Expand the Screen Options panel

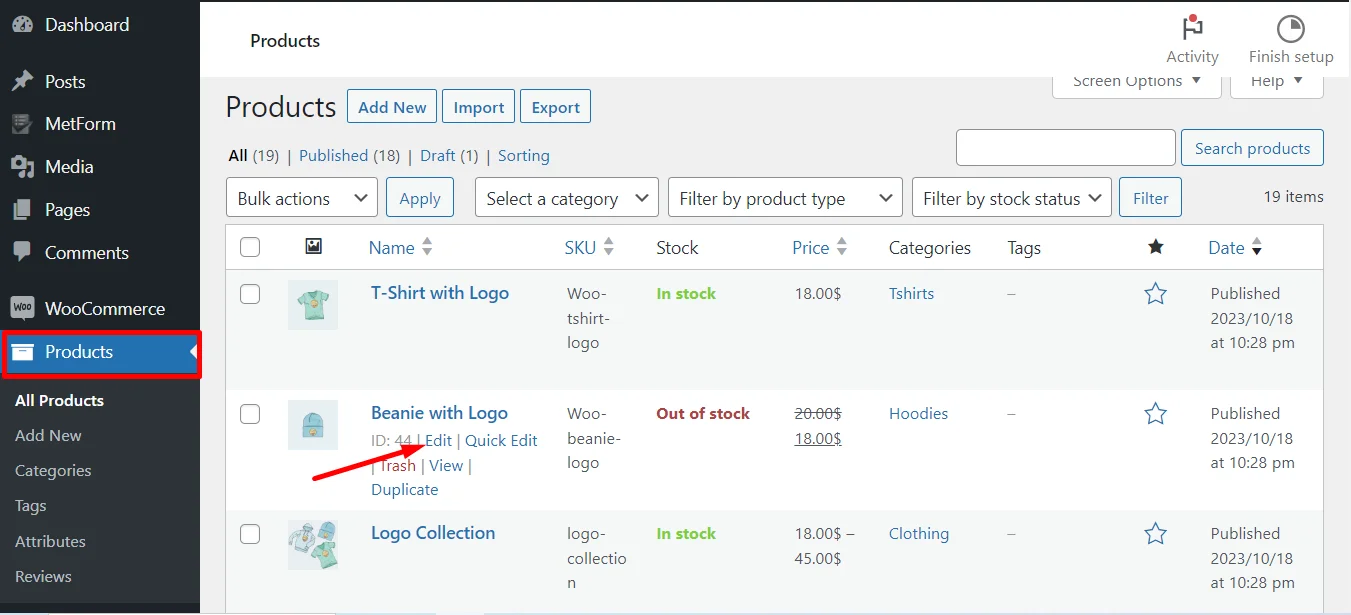(x=1137, y=82)
